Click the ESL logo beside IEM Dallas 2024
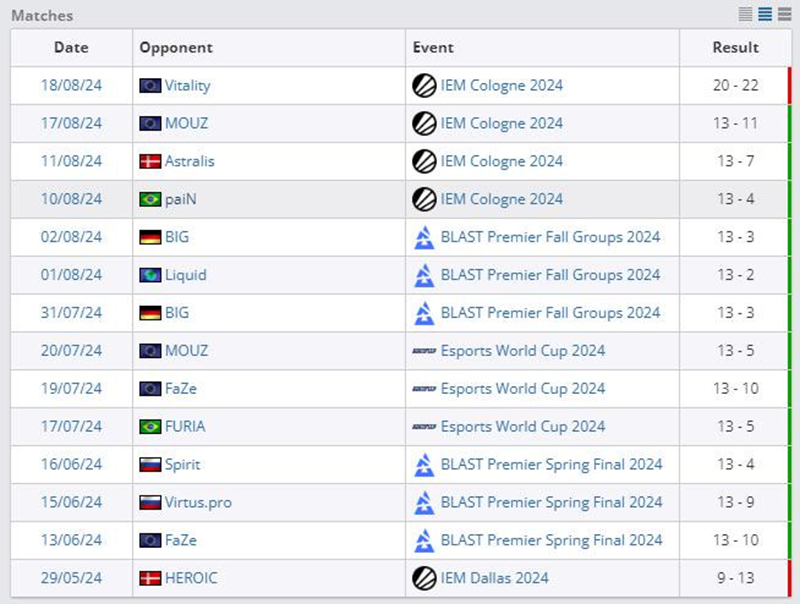The image size is (800, 604). click(x=424, y=578)
